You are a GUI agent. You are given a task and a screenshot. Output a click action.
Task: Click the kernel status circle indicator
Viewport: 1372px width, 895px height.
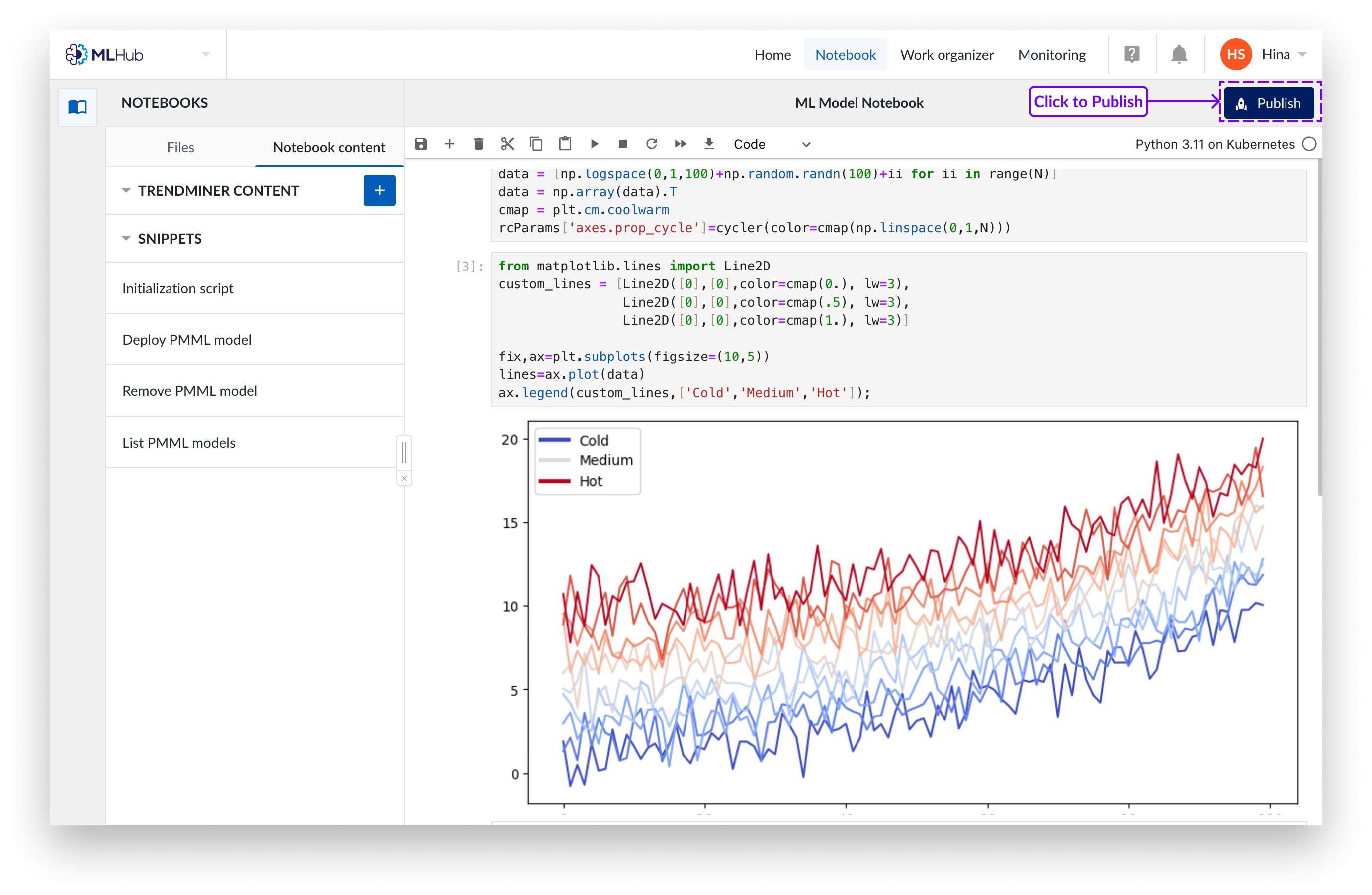point(1309,144)
